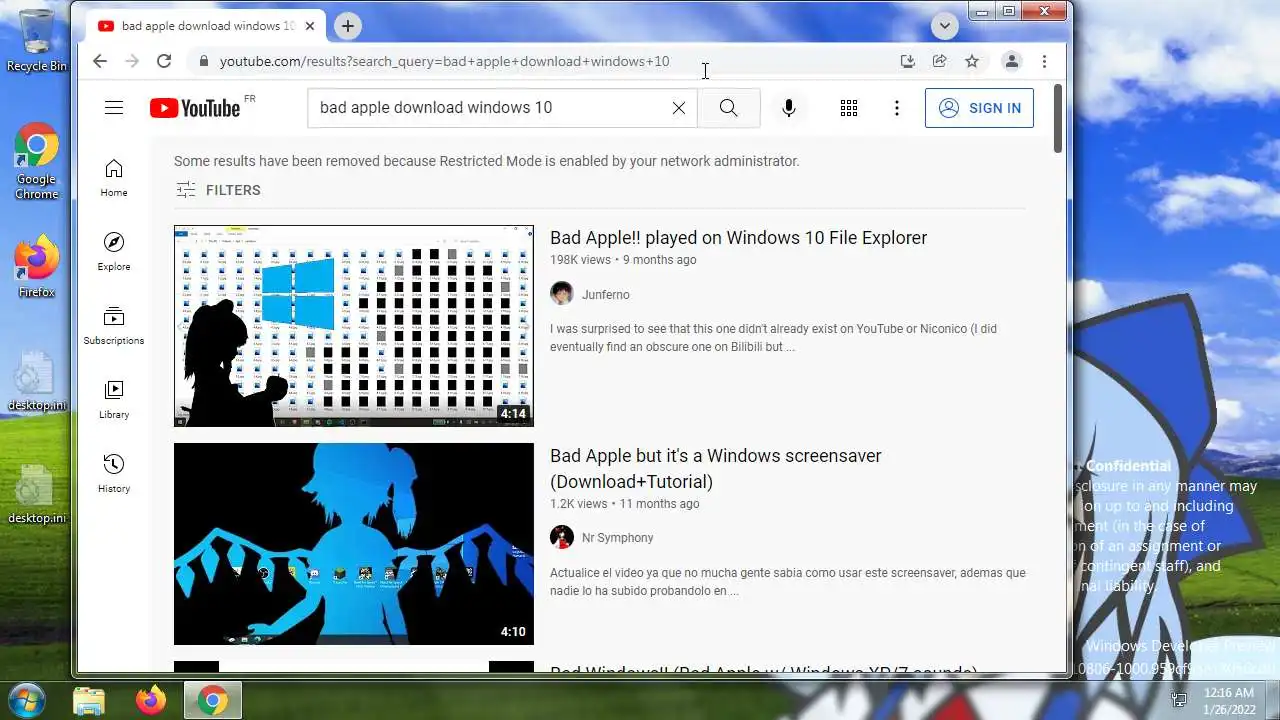Click the Chrome taskbar button

click(x=212, y=700)
